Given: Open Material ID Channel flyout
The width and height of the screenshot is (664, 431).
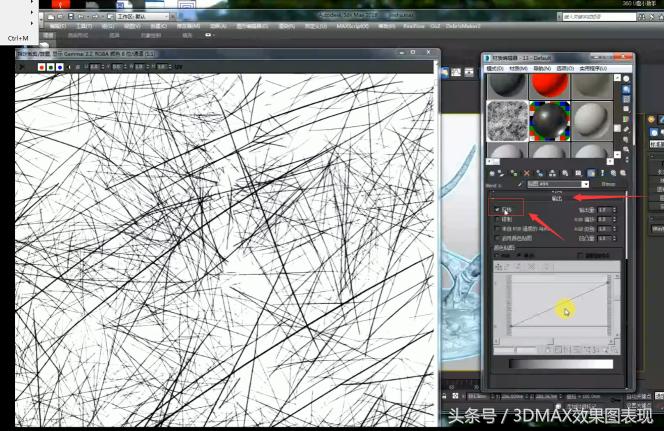Looking at the screenshot, I should [x=578, y=173].
